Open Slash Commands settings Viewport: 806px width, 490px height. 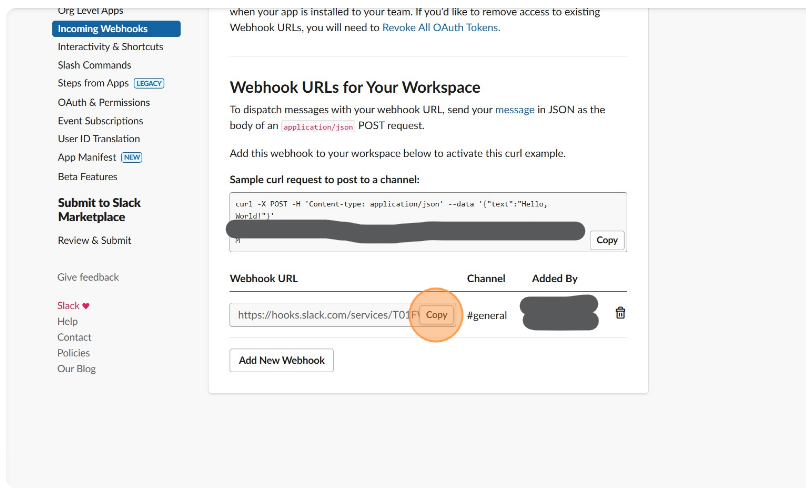click(94, 65)
